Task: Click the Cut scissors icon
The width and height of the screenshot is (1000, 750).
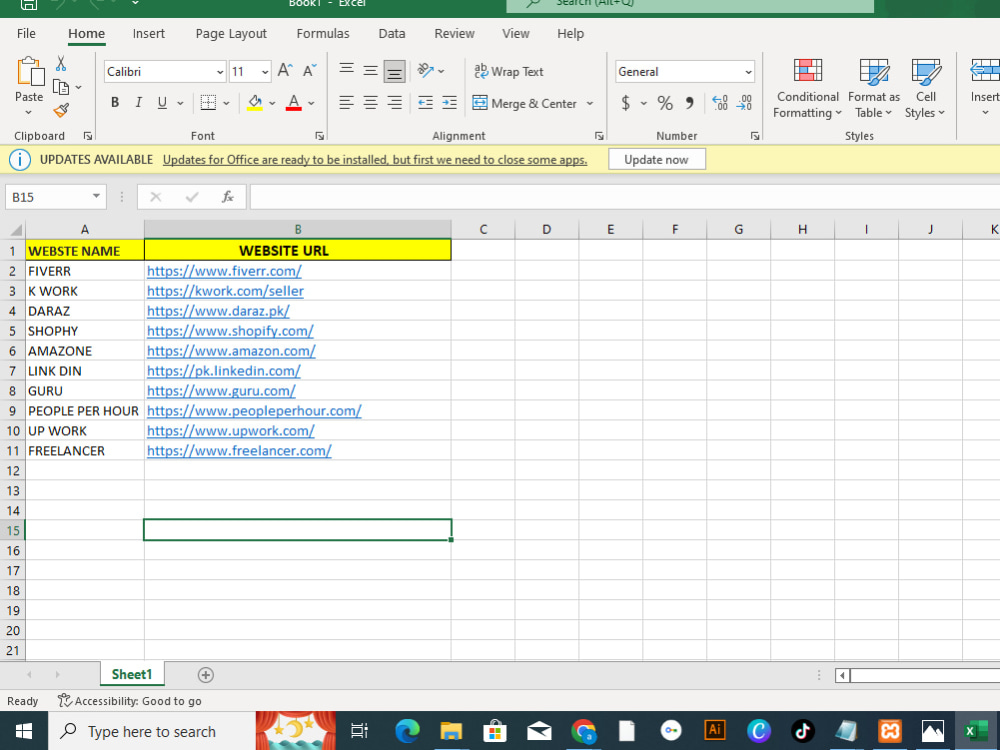Action: pos(61,63)
